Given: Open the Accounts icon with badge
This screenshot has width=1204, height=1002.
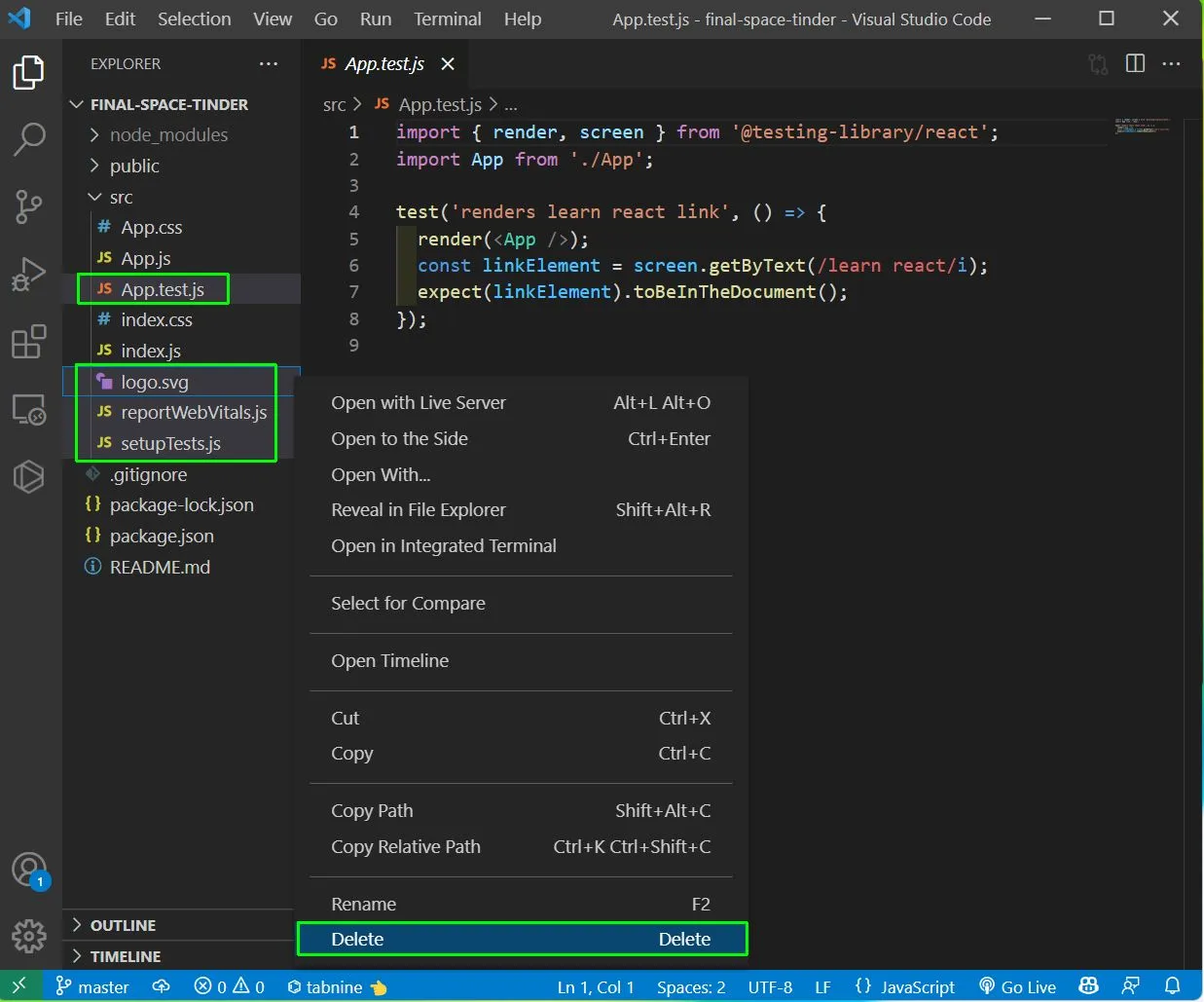Looking at the screenshot, I should (x=29, y=871).
